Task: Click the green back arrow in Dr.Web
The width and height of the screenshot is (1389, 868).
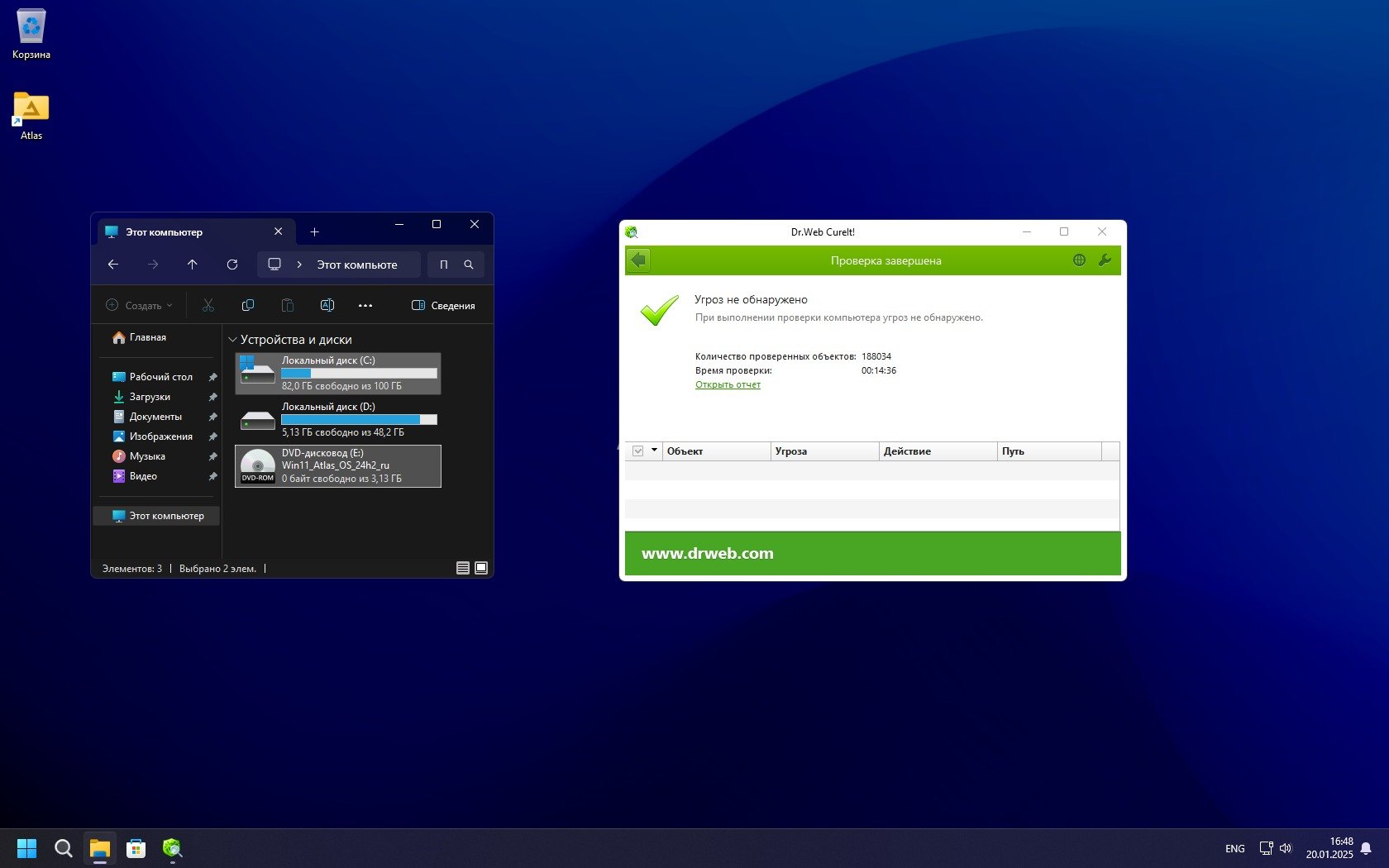Action: [x=638, y=260]
